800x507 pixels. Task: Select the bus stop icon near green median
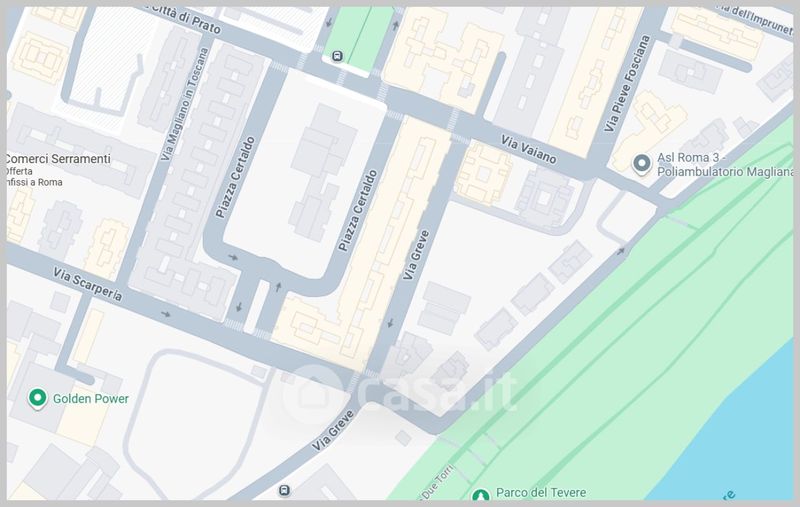point(337,56)
